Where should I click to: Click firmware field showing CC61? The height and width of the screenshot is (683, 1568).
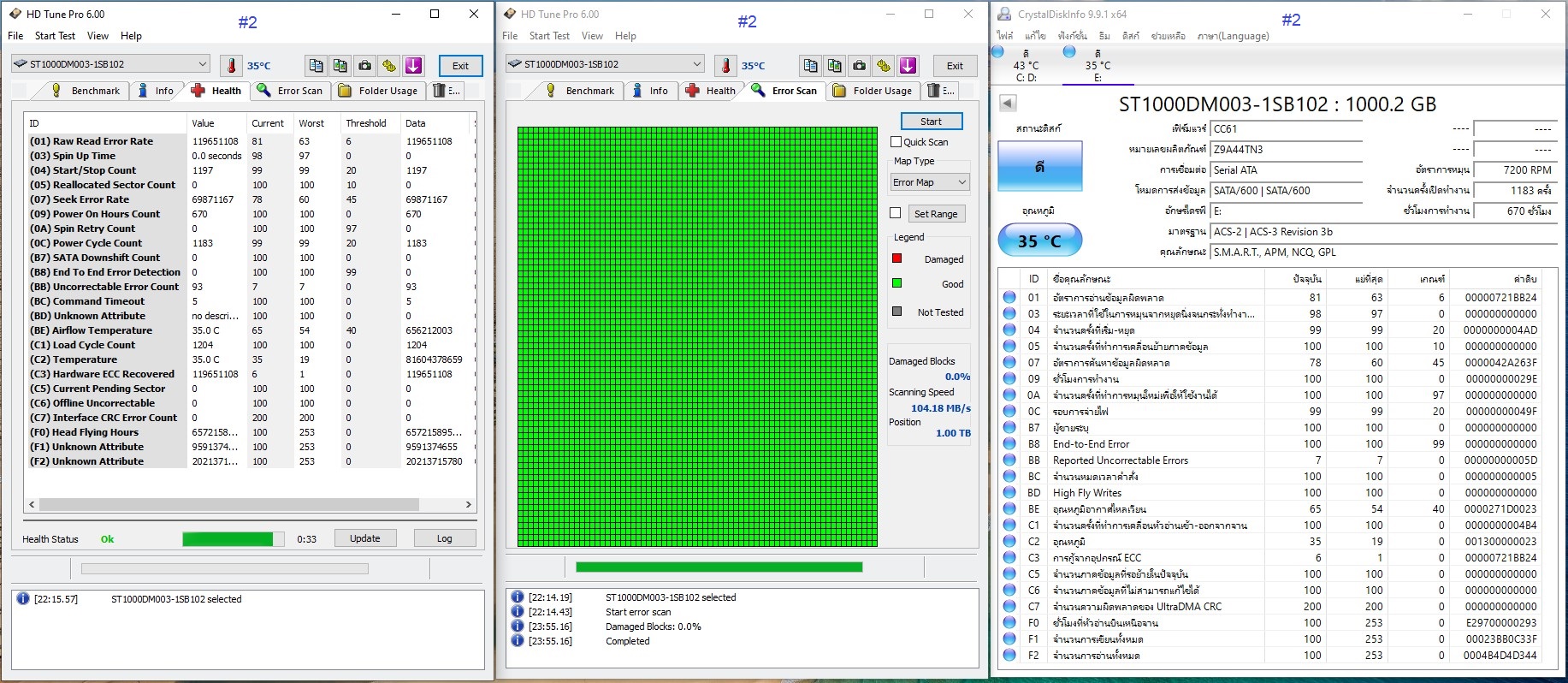[x=1287, y=128]
